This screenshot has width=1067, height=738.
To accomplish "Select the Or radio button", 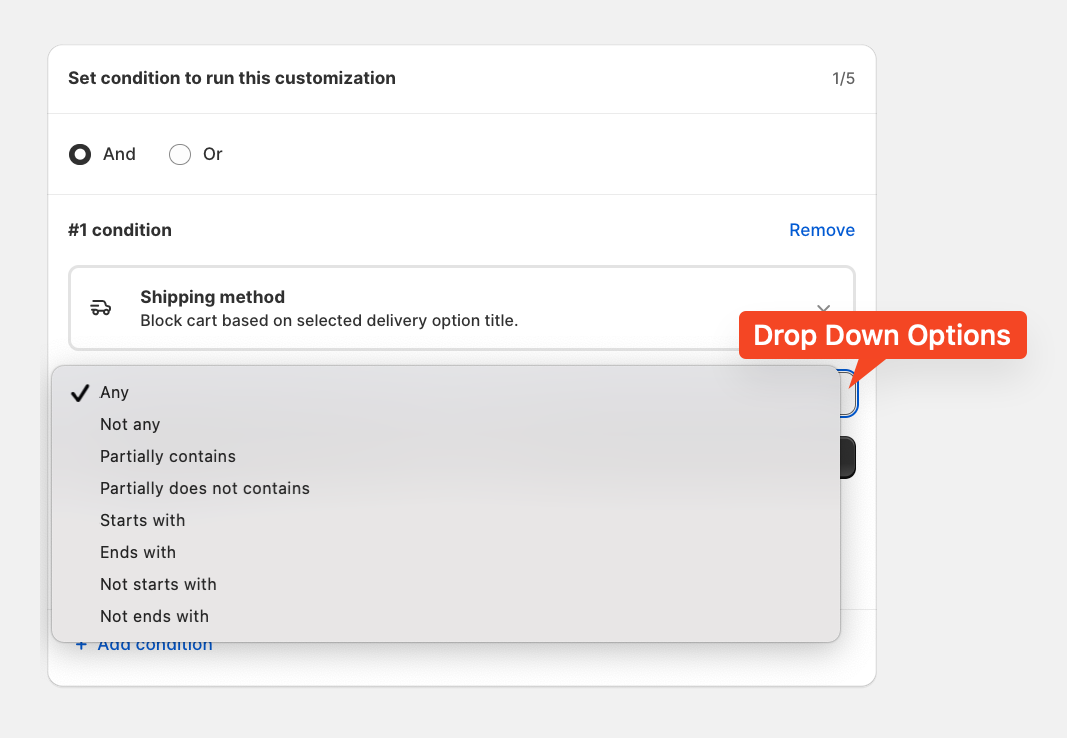I will point(180,154).
